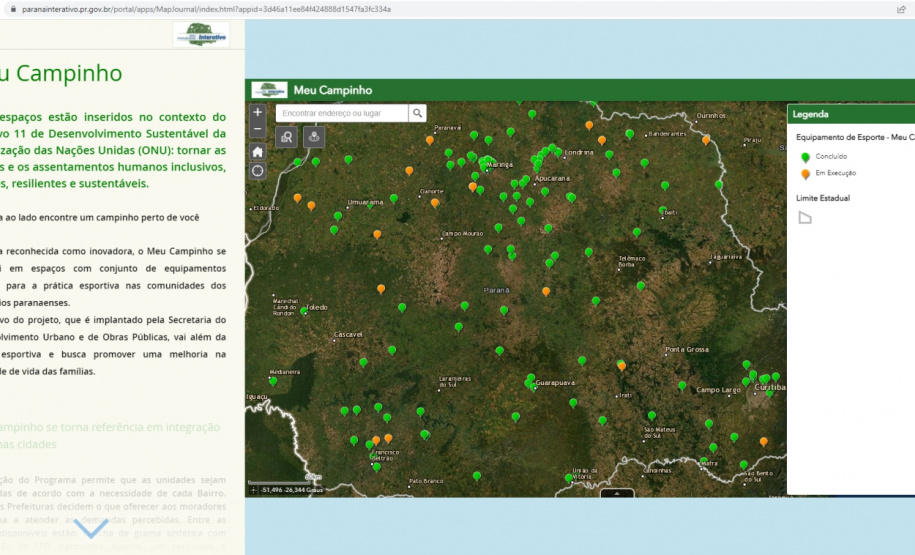Click the orange marker near Paranavaí

pyautogui.click(x=430, y=140)
